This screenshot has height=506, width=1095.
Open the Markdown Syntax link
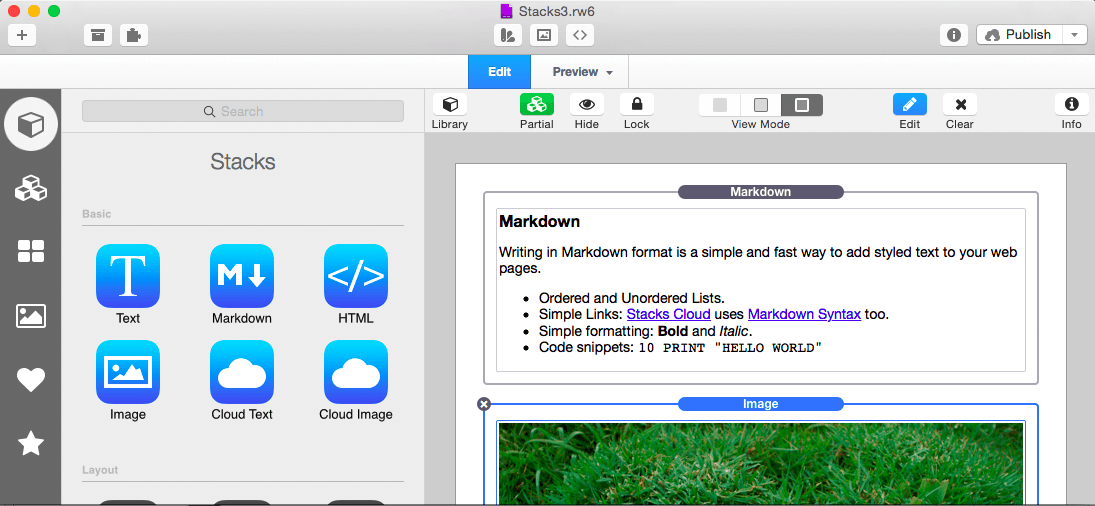tap(804, 314)
